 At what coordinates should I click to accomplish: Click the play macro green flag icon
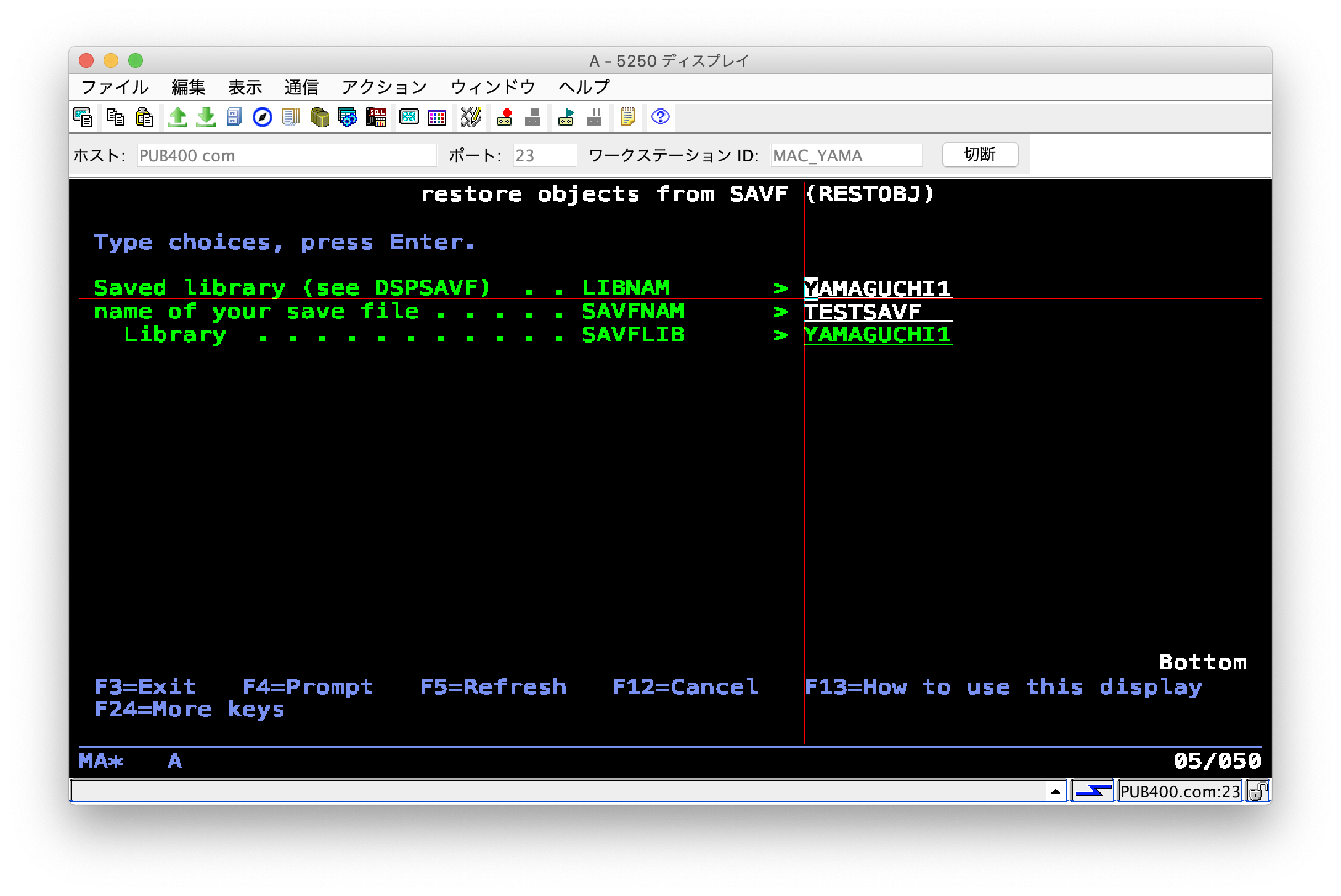tap(566, 117)
